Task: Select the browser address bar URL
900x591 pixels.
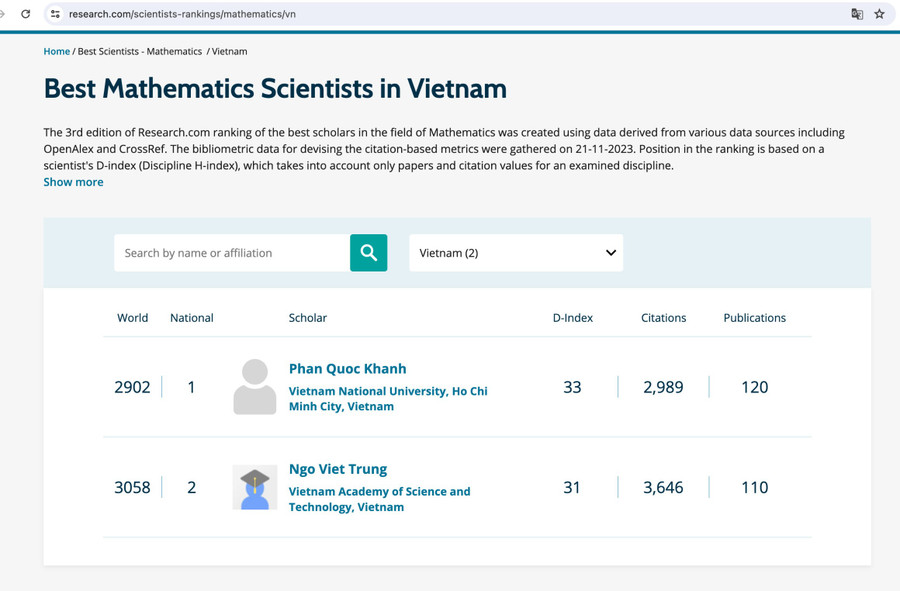Action: 200,14
